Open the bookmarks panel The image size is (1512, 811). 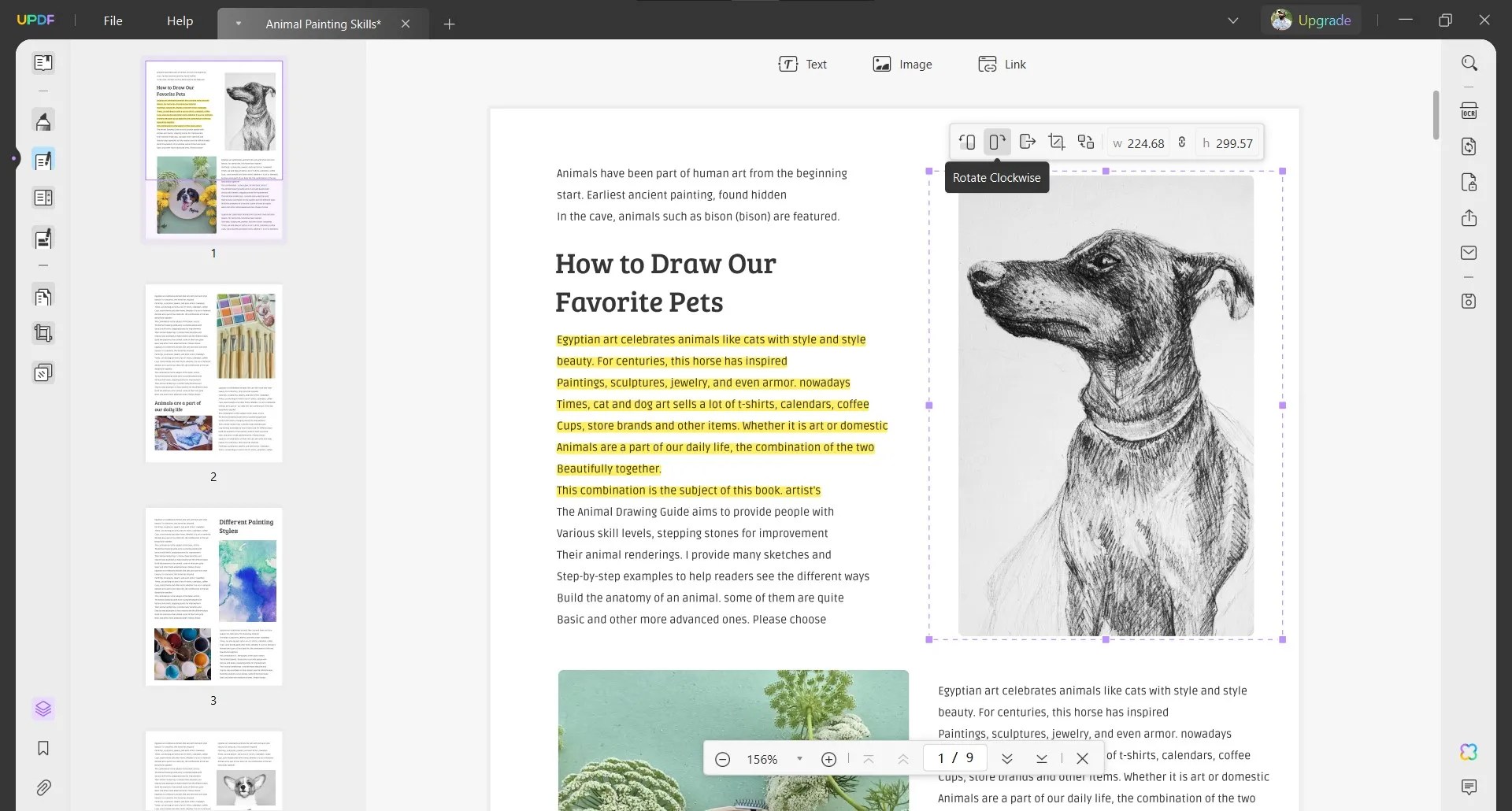(x=43, y=749)
